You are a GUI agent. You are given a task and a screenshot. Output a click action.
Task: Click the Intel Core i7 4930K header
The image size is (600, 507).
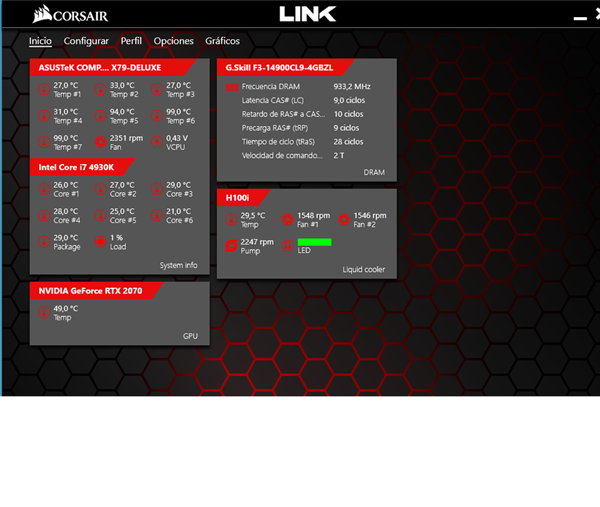click(x=82, y=167)
